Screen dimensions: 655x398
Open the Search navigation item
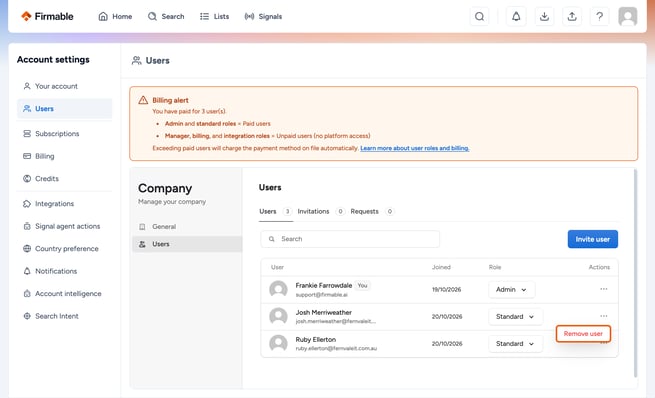point(166,16)
